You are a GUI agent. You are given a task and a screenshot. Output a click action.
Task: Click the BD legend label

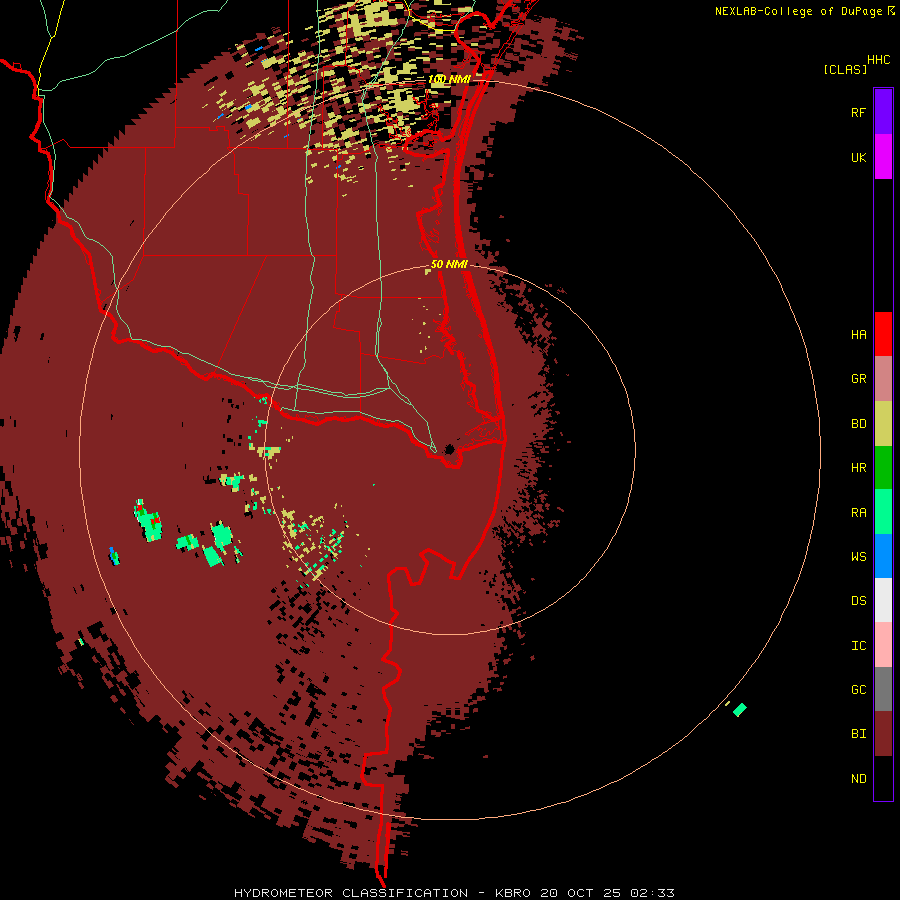tap(858, 424)
